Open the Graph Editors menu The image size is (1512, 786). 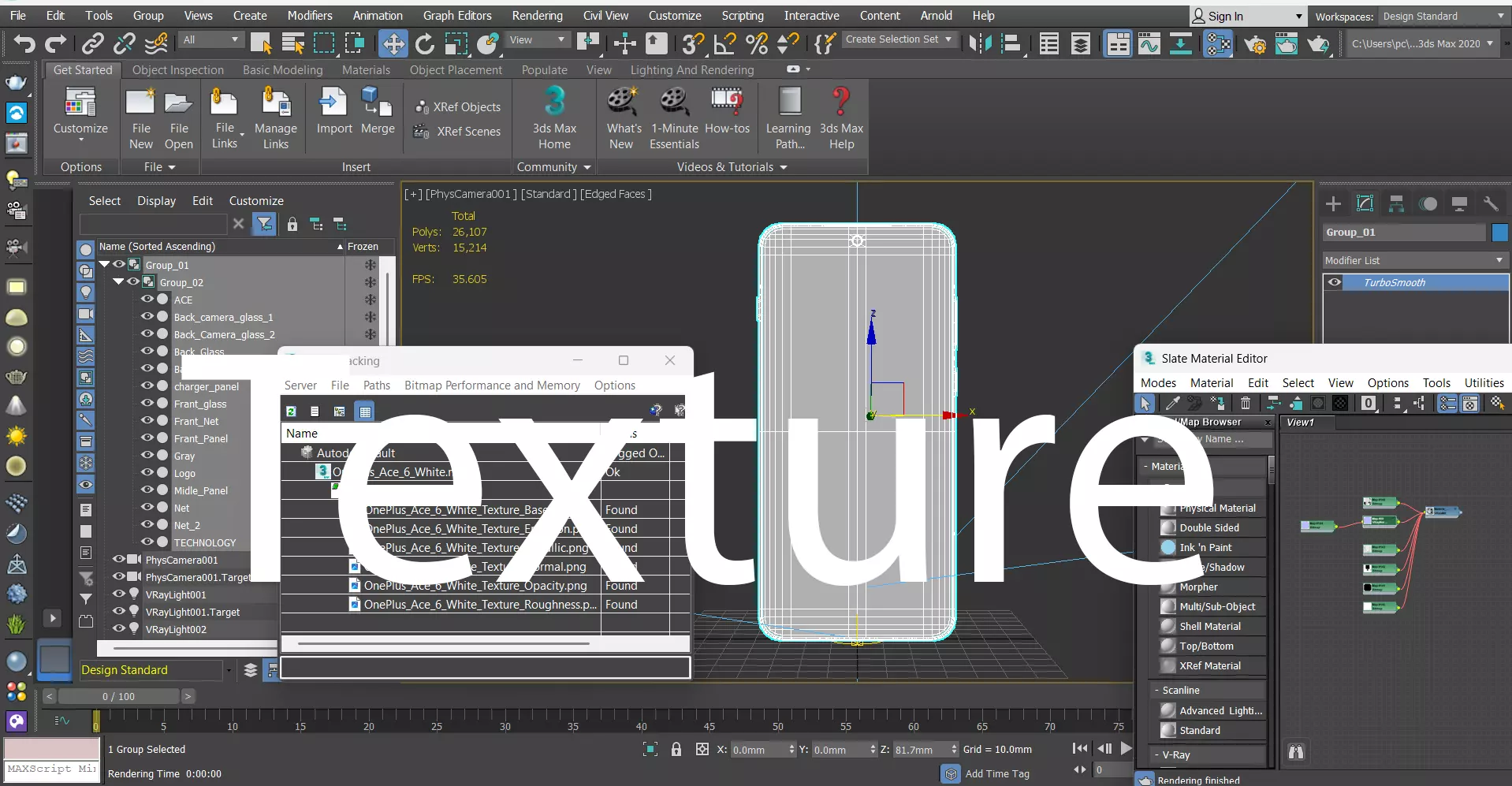point(457,16)
